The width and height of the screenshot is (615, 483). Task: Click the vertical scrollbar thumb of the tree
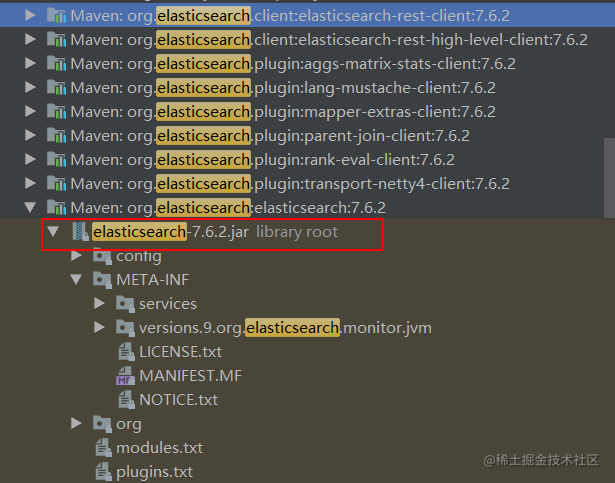tap(610, 178)
